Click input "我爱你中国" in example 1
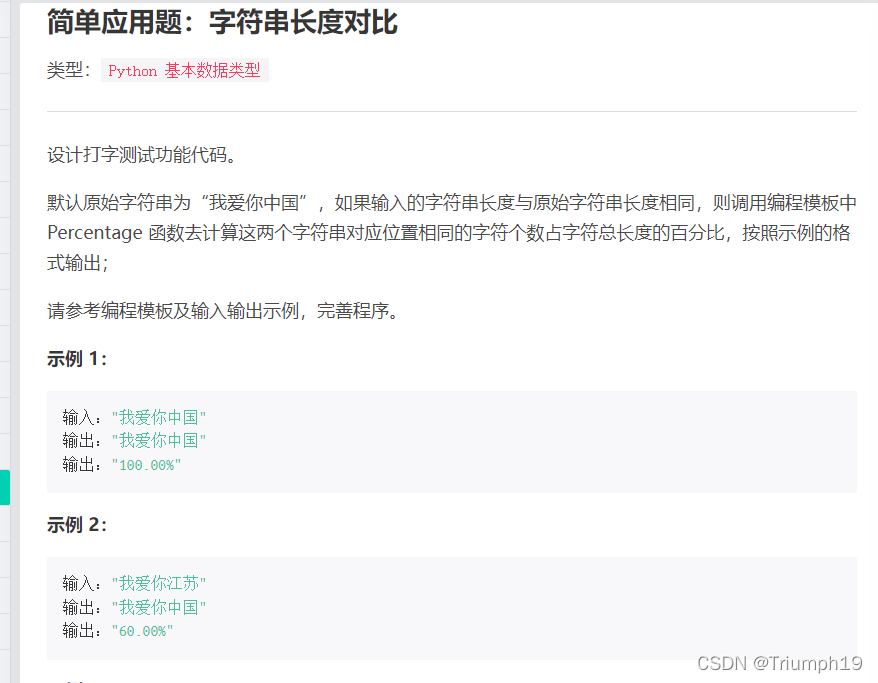This screenshot has height=683, width=878. coord(159,417)
